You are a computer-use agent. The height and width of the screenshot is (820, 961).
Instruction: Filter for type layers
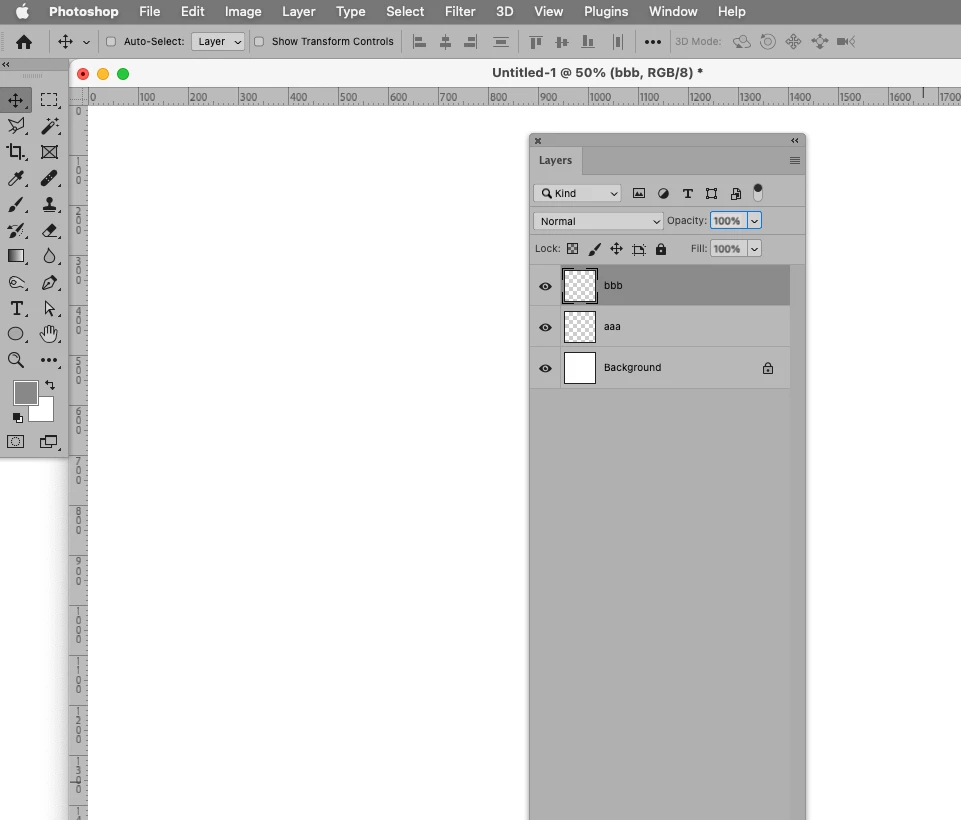click(688, 194)
